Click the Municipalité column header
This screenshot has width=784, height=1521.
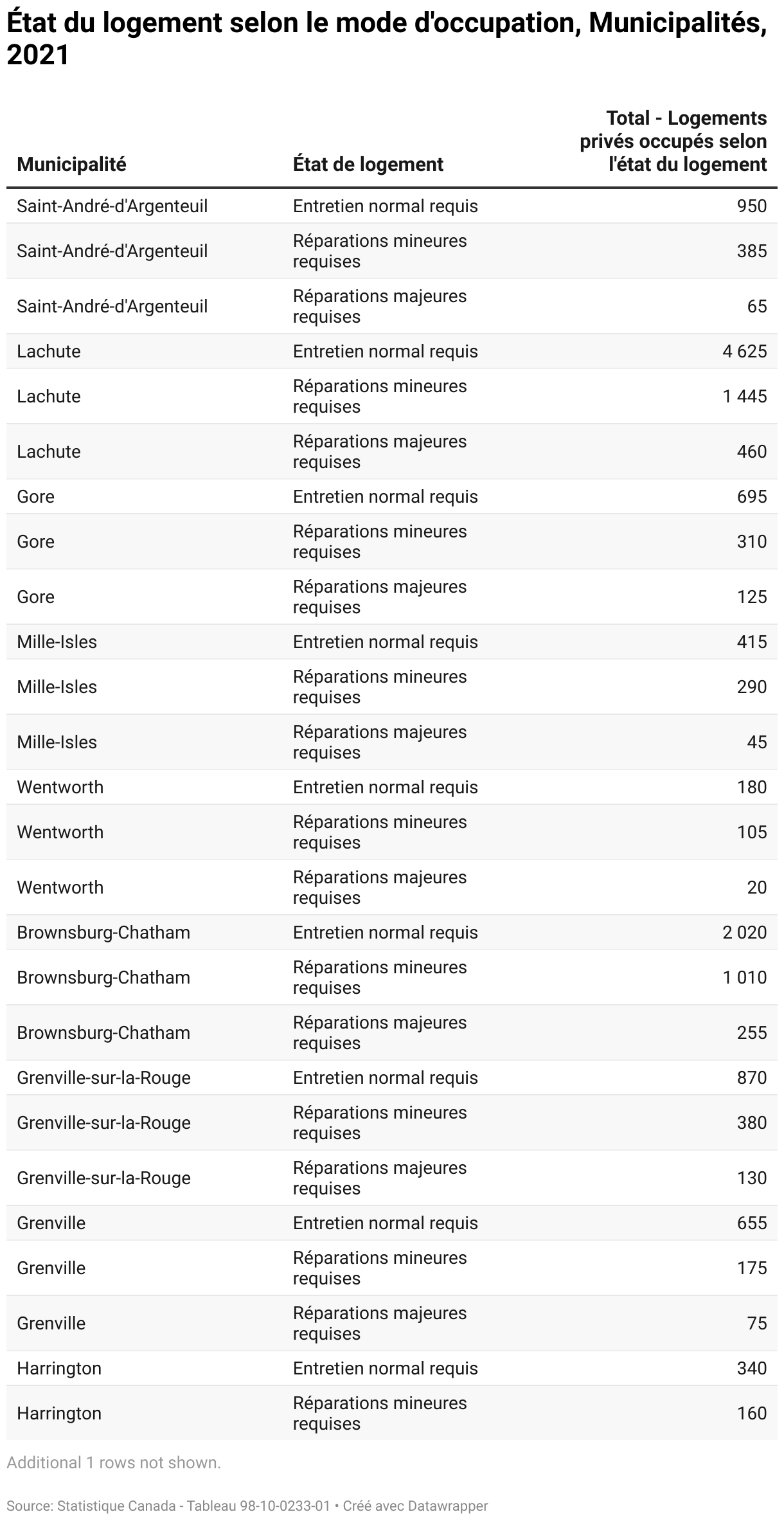click(x=71, y=164)
